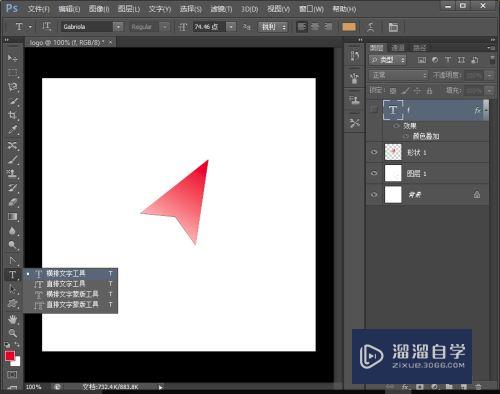Select the Path Selection arrow tool
This screenshot has width=500, height=394.
(12, 289)
